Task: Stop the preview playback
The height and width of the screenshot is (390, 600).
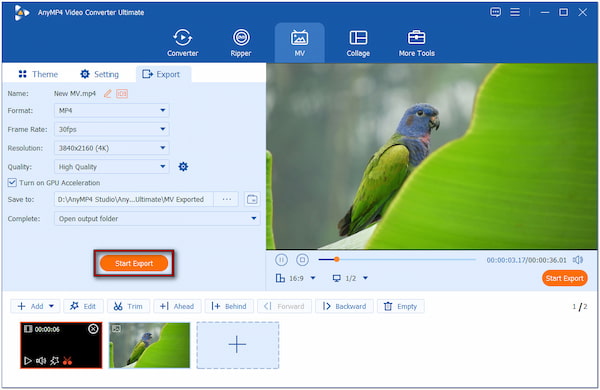Action: (302, 260)
